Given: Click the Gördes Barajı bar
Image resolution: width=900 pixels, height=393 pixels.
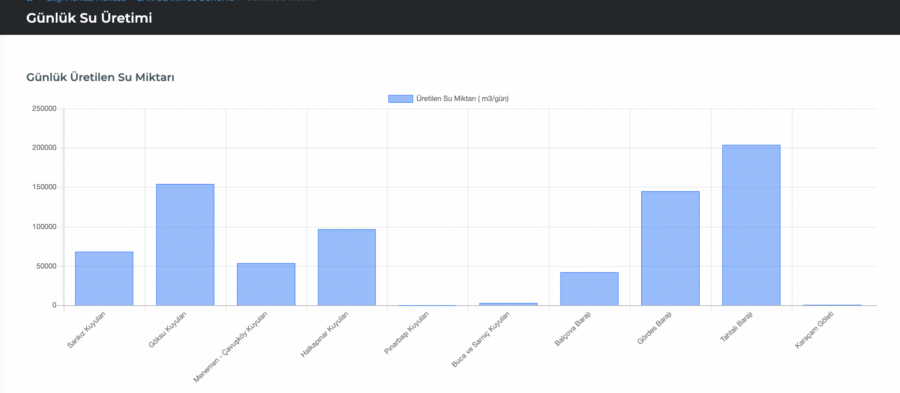Looking at the screenshot, I should pyautogui.click(x=670, y=248).
